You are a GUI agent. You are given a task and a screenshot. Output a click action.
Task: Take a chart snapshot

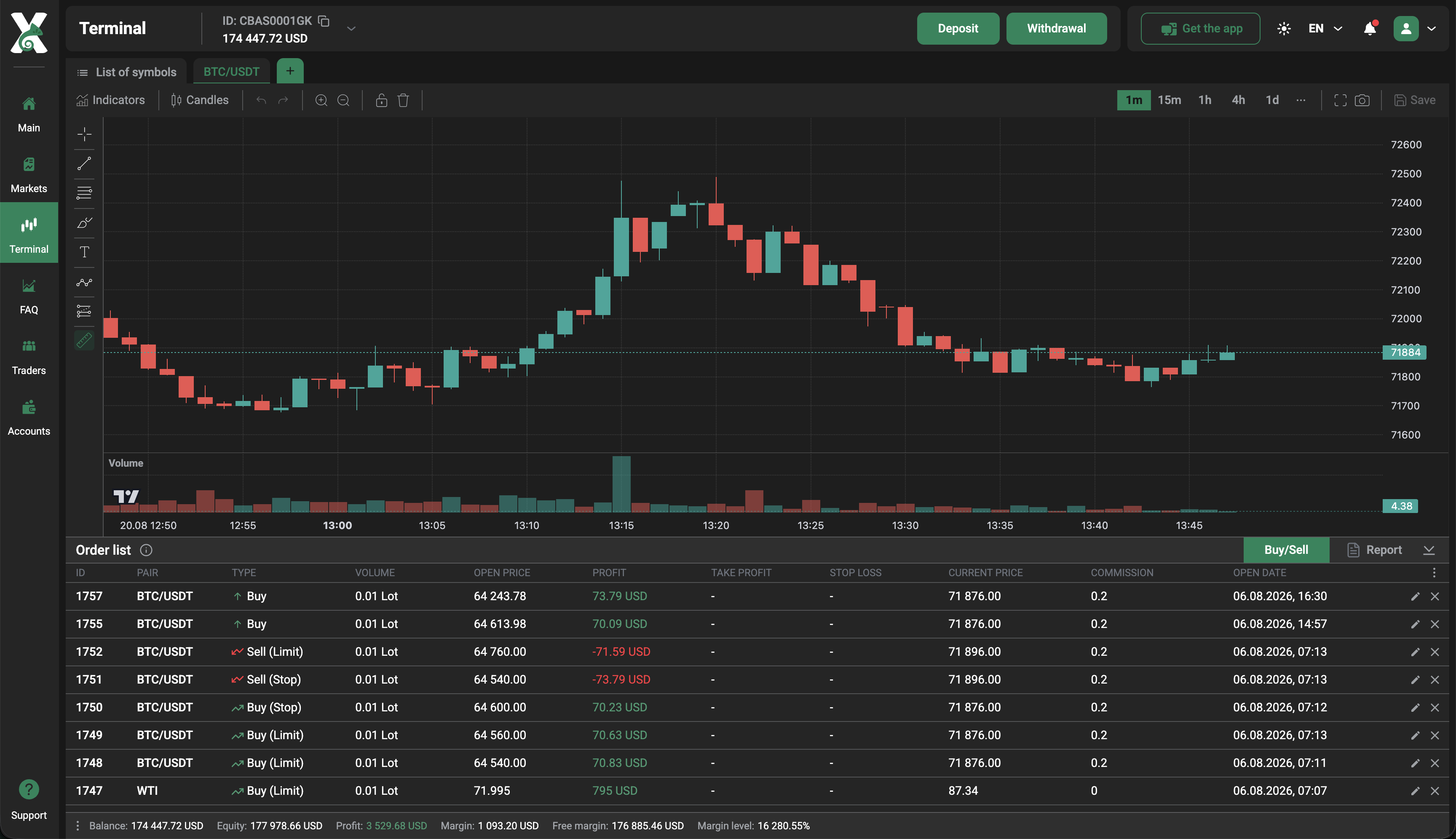(1362, 100)
